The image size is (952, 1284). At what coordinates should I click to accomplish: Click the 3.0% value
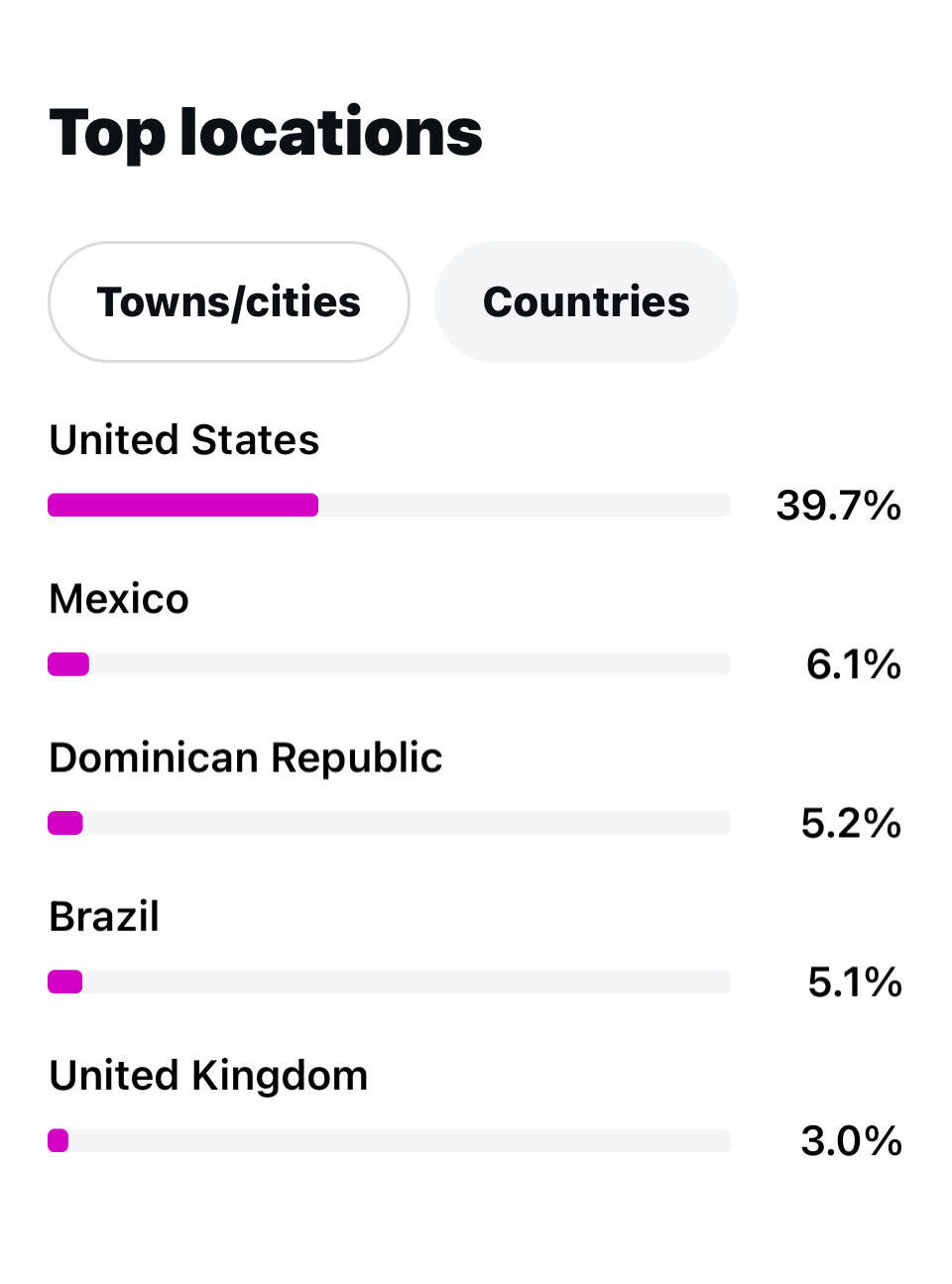point(851,1141)
